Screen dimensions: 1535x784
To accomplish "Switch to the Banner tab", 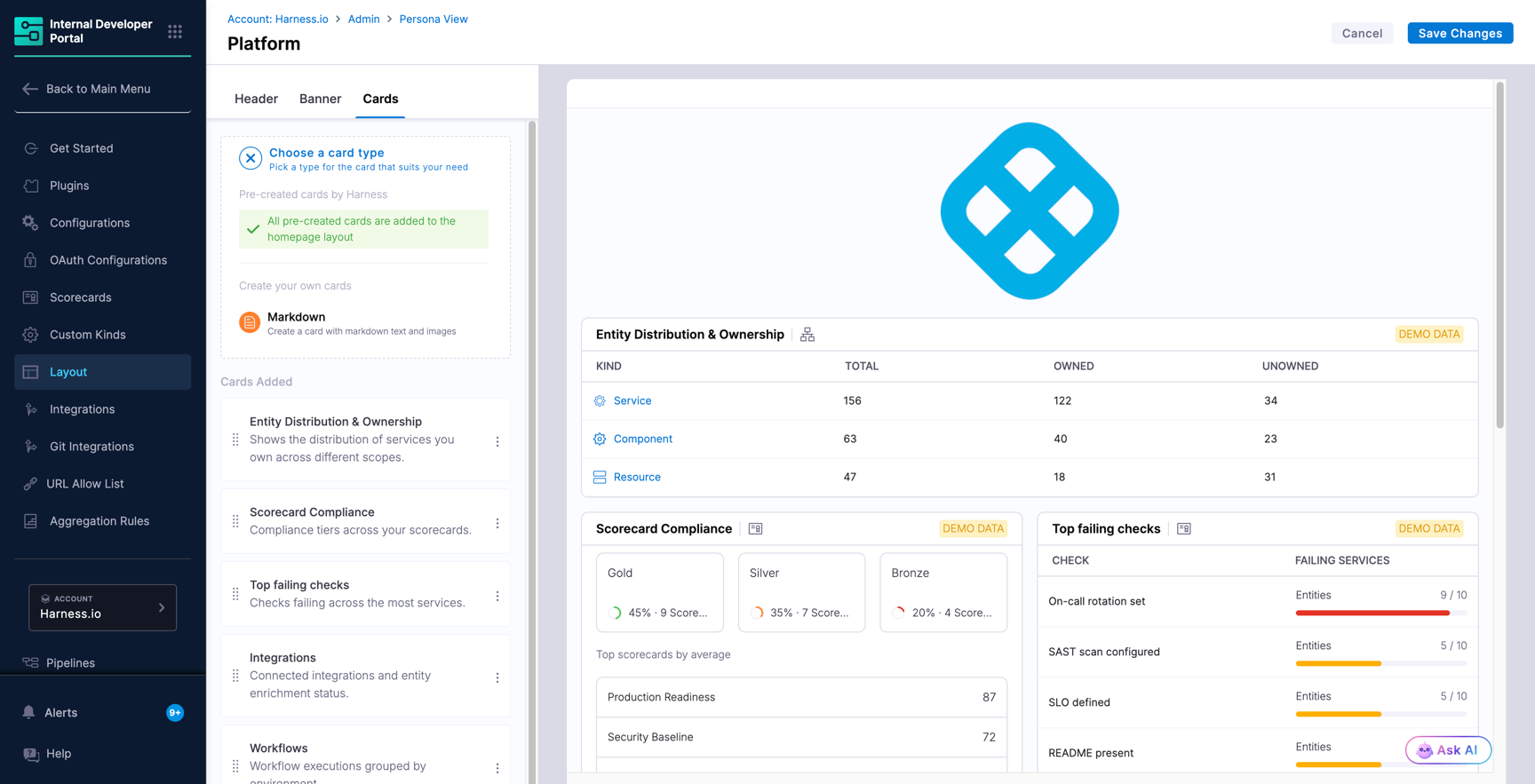I will tap(320, 99).
